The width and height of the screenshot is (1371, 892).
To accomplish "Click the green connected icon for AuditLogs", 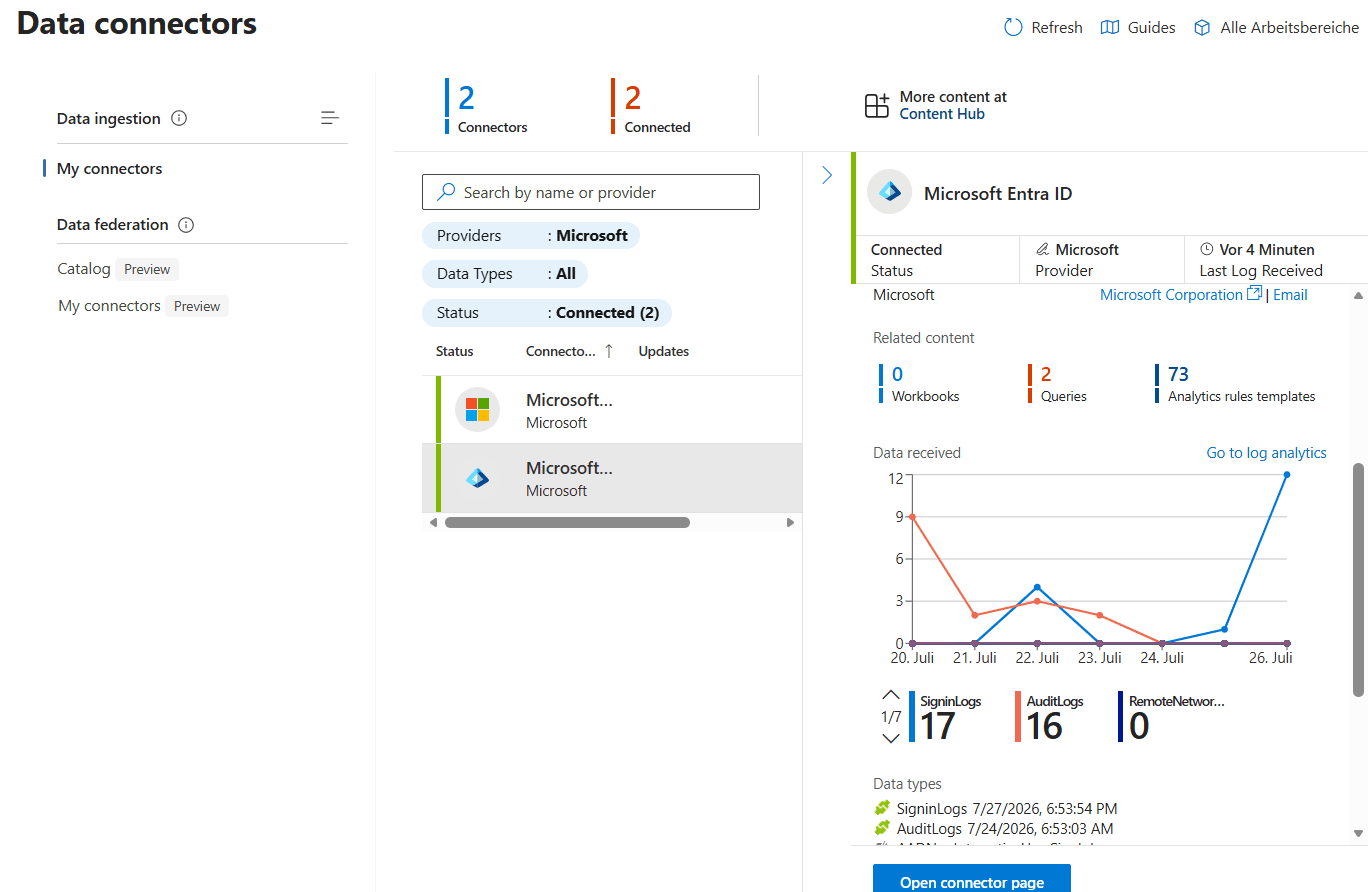I will (x=881, y=828).
